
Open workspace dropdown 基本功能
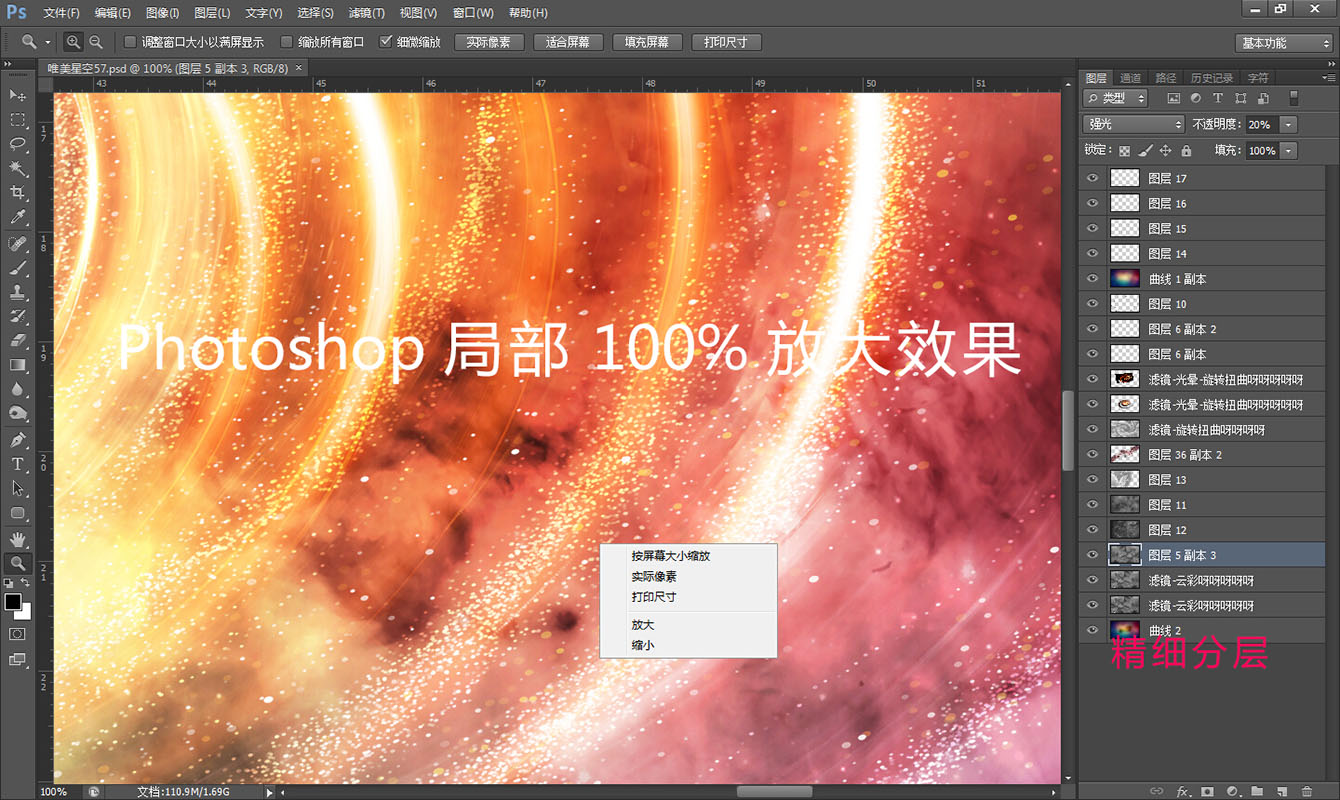pyautogui.click(x=1284, y=43)
